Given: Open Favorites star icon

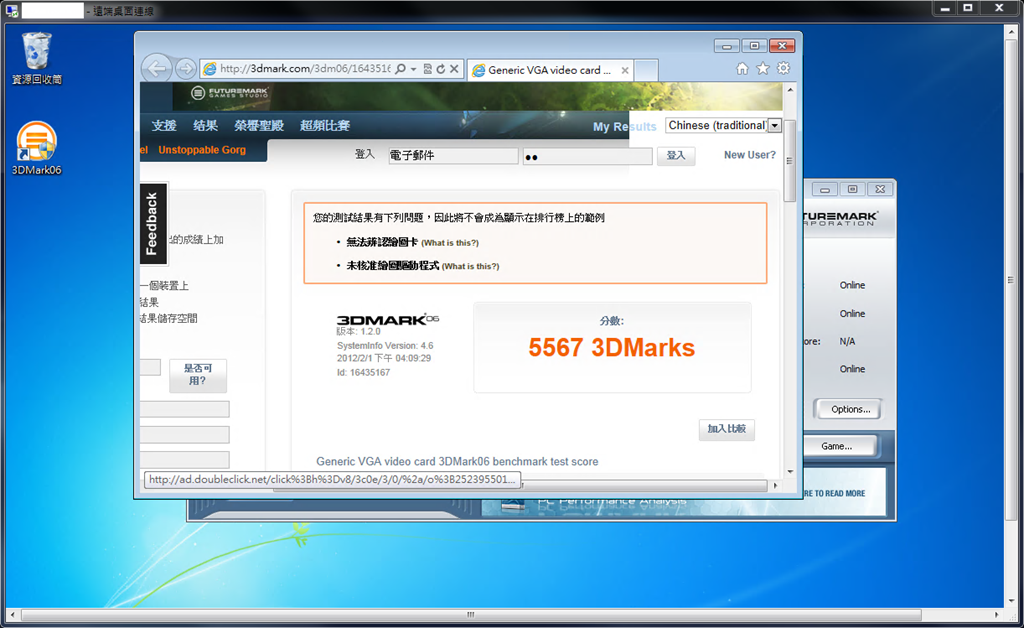Looking at the screenshot, I should (x=763, y=69).
